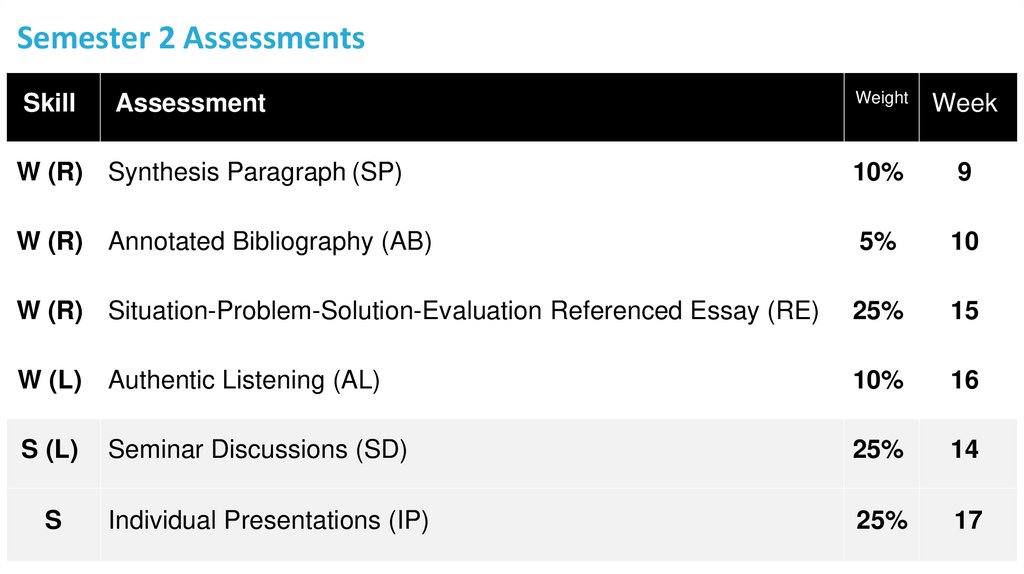Click the Individual Presentations (IP) entry

[x=267, y=520]
